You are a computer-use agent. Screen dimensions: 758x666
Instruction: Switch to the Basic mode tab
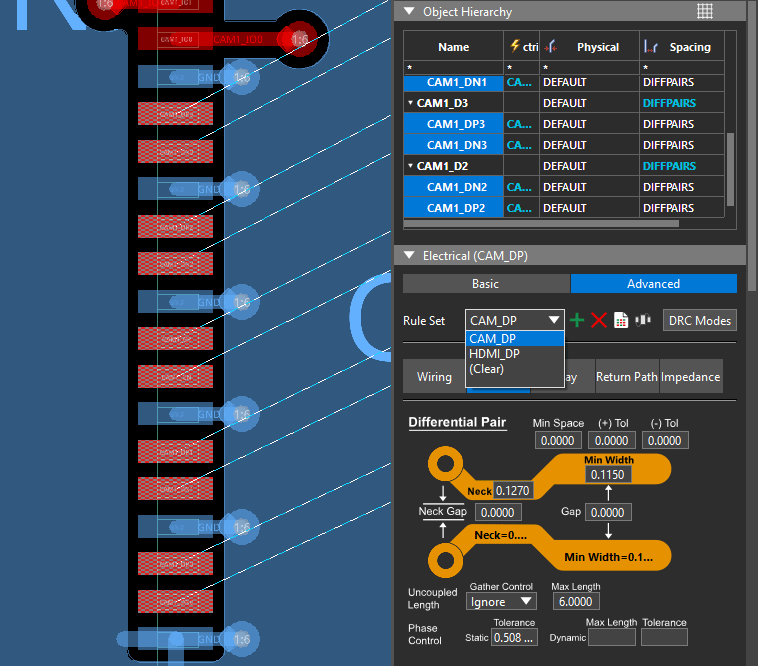tap(485, 284)
